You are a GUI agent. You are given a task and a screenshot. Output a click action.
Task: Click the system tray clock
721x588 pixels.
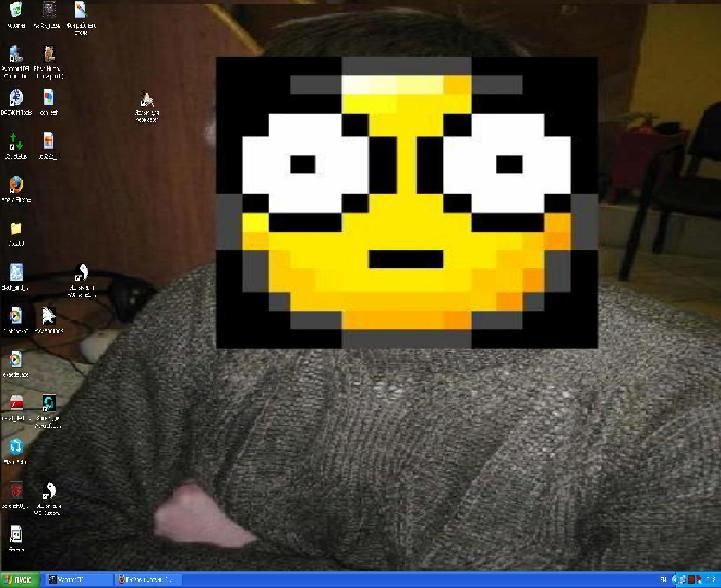click(x=712, y=580)
